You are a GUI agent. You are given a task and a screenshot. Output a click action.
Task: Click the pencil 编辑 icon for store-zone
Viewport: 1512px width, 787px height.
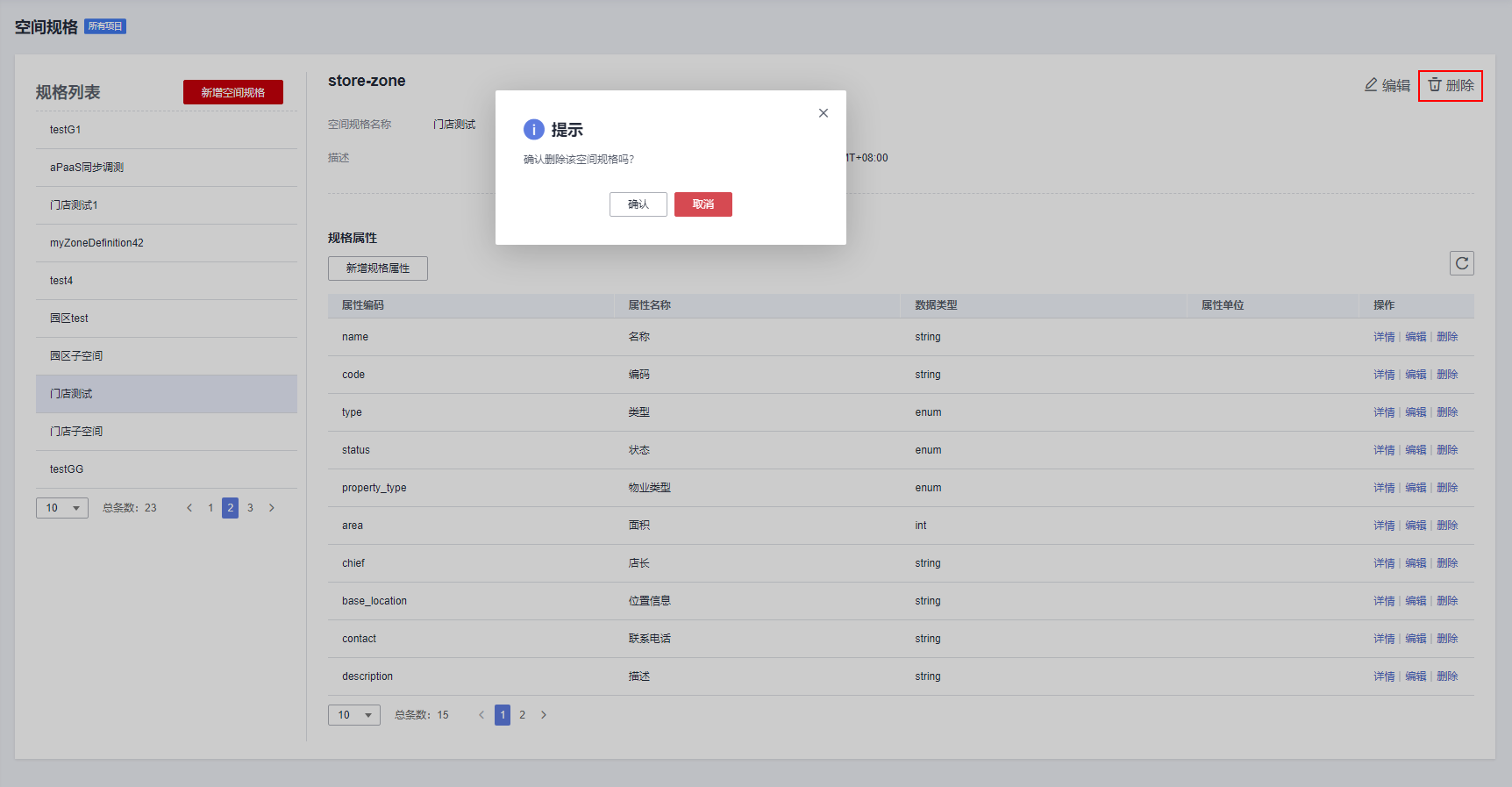pos(1371,85)
